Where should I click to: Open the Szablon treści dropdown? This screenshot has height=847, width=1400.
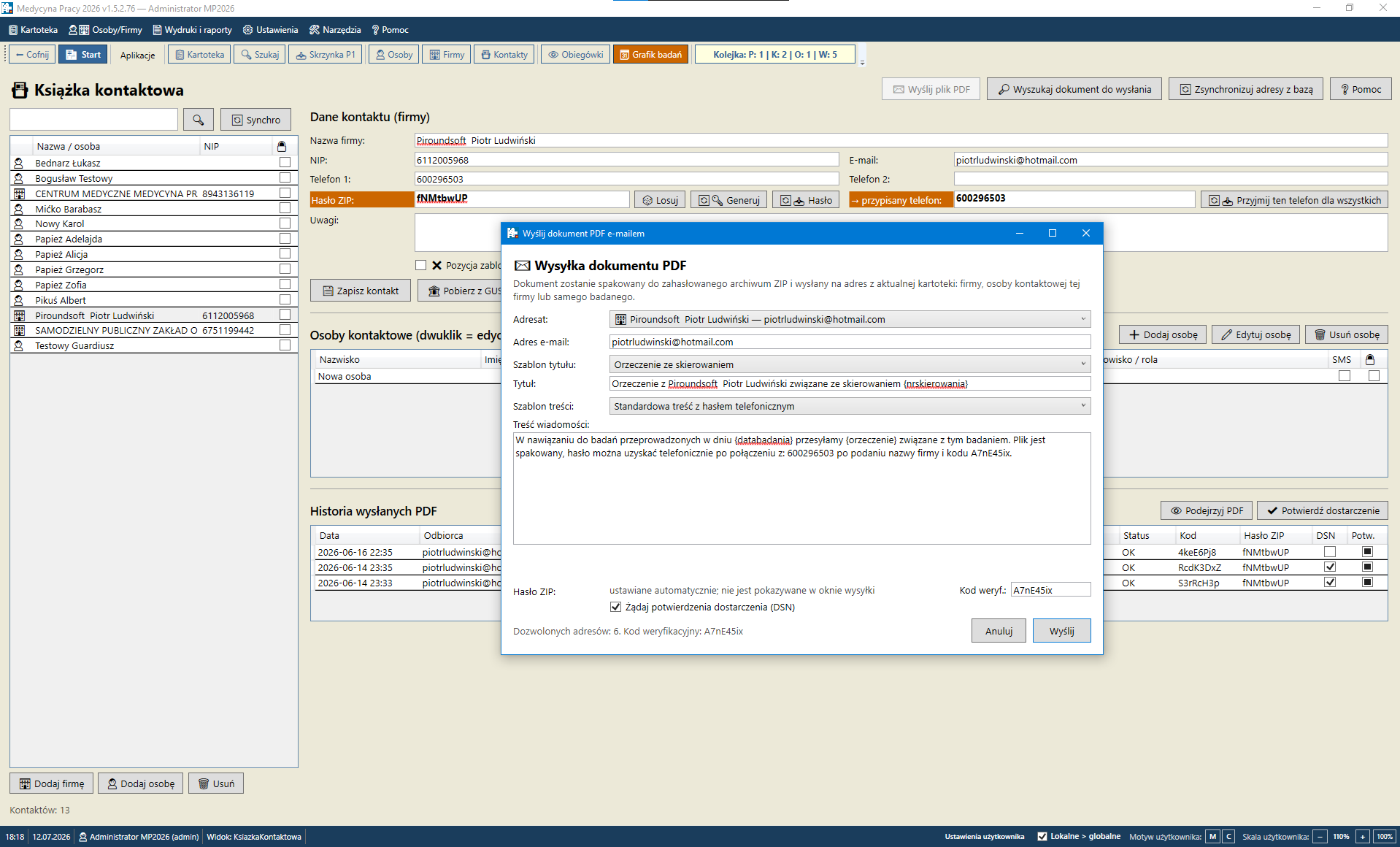pyautogui.click(x=850, y=406)
